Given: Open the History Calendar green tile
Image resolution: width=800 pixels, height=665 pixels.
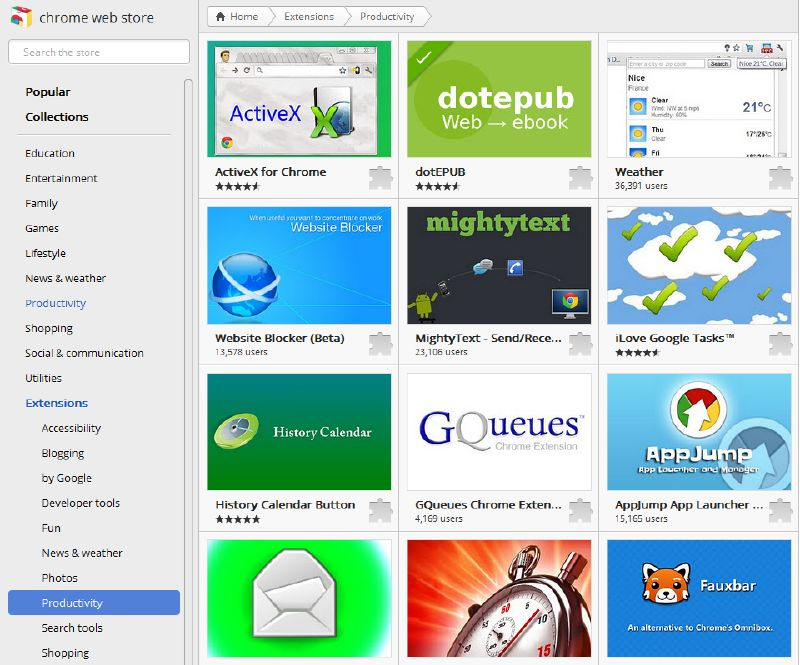Looking at the screenshot, I should pyautogui.click(x=299, y=432).
